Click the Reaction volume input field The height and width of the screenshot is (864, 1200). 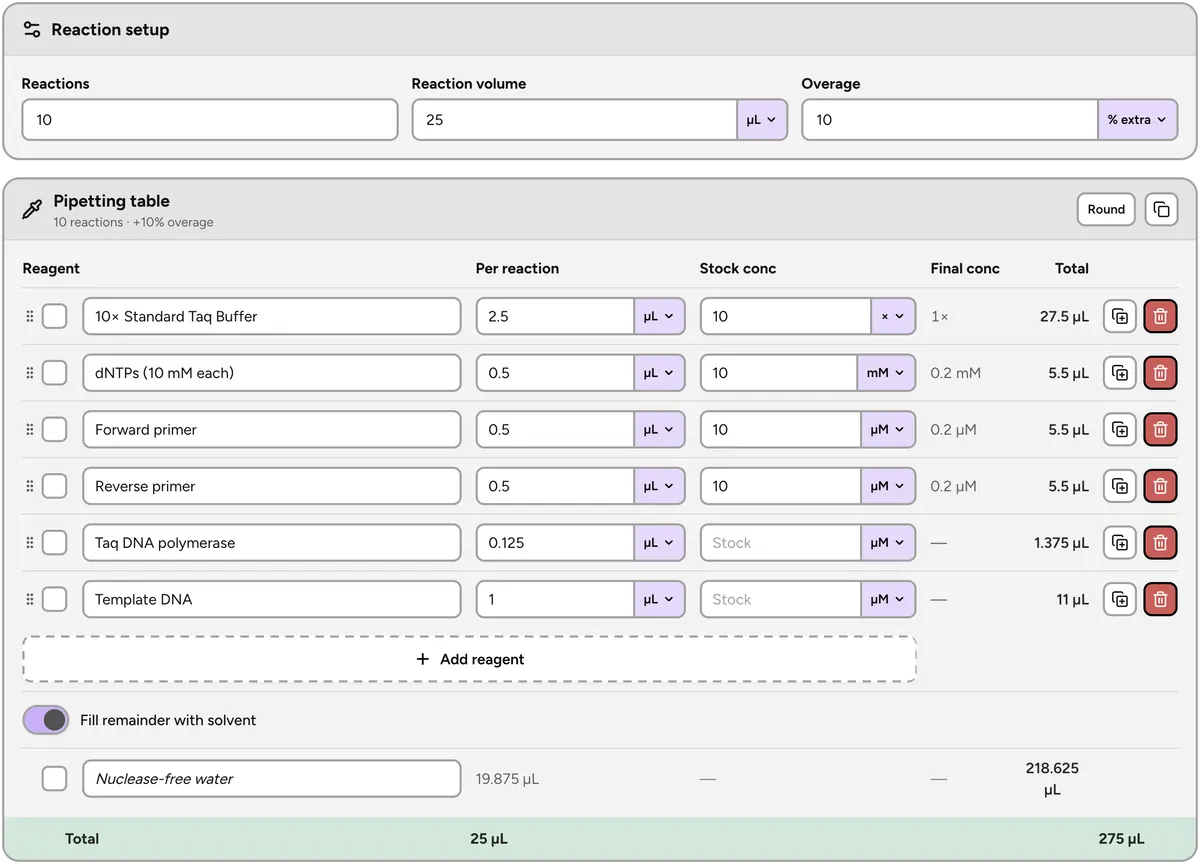coord(575,120)
